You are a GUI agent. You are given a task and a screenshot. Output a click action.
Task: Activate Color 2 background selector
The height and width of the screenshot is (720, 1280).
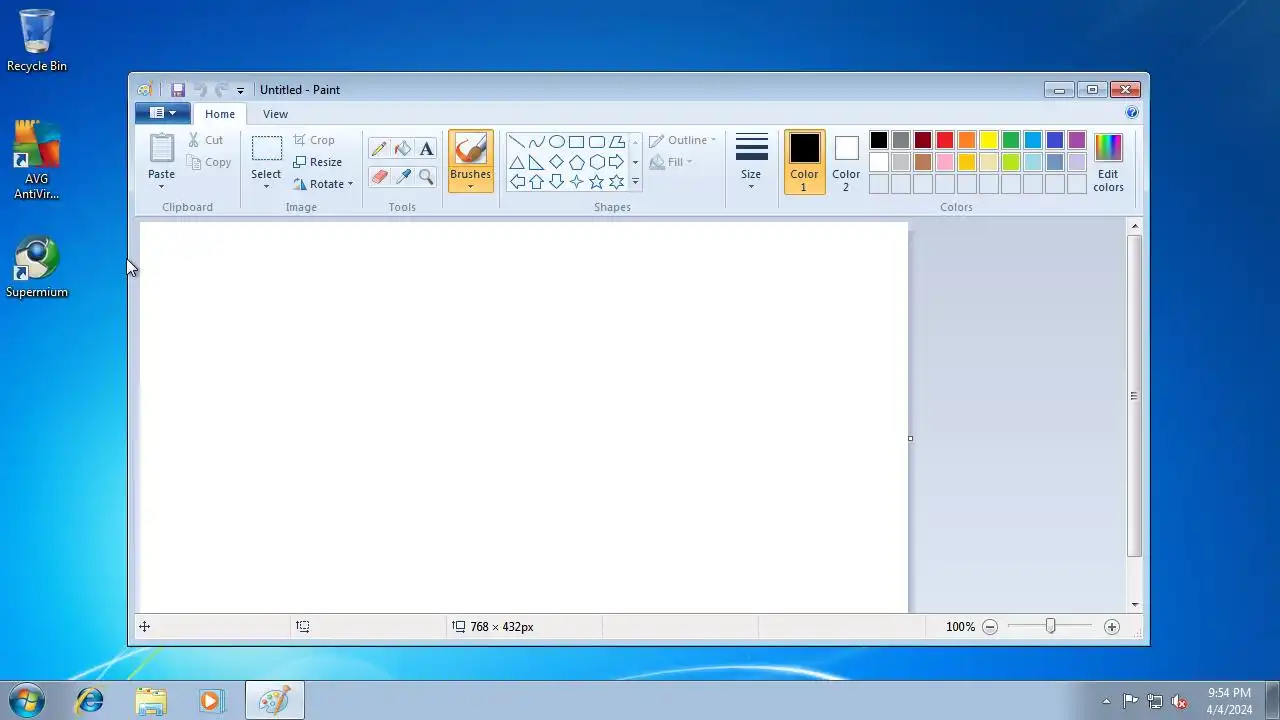pyautogui.click(x=846, y=162)
